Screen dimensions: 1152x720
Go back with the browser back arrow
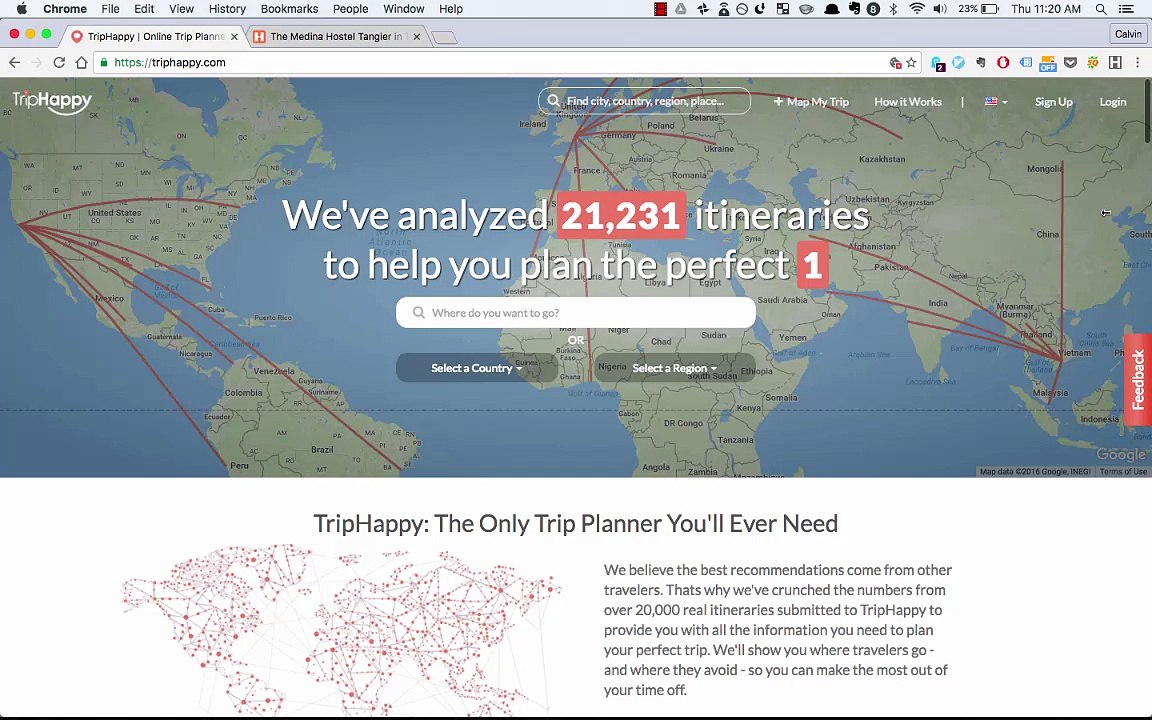tap(14, 63)
